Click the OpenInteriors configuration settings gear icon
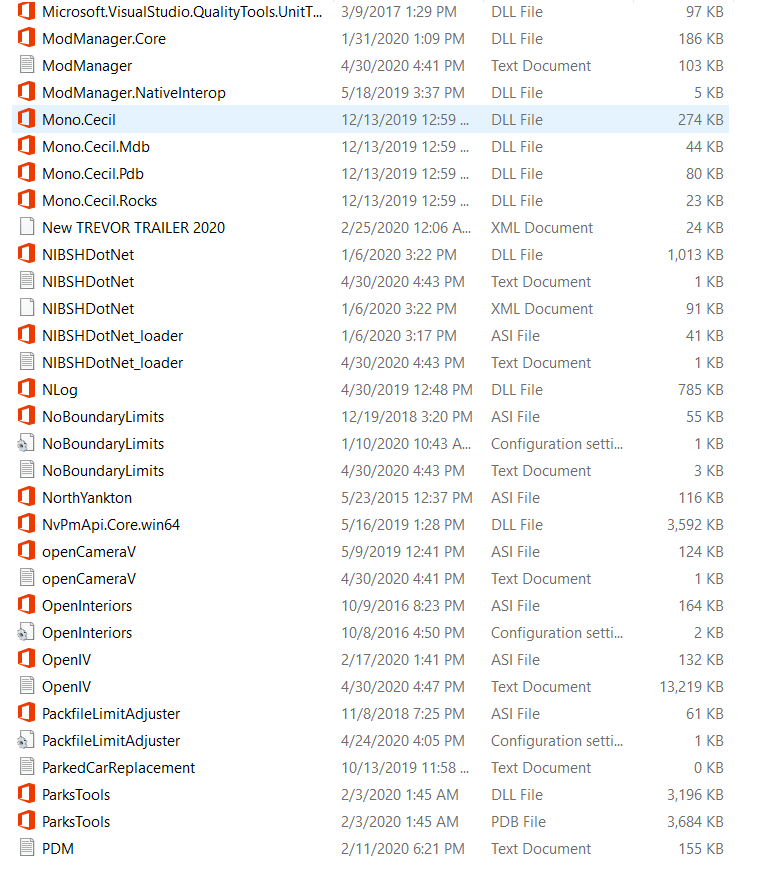This screenshot has height=869, width=757. (25, 632)
